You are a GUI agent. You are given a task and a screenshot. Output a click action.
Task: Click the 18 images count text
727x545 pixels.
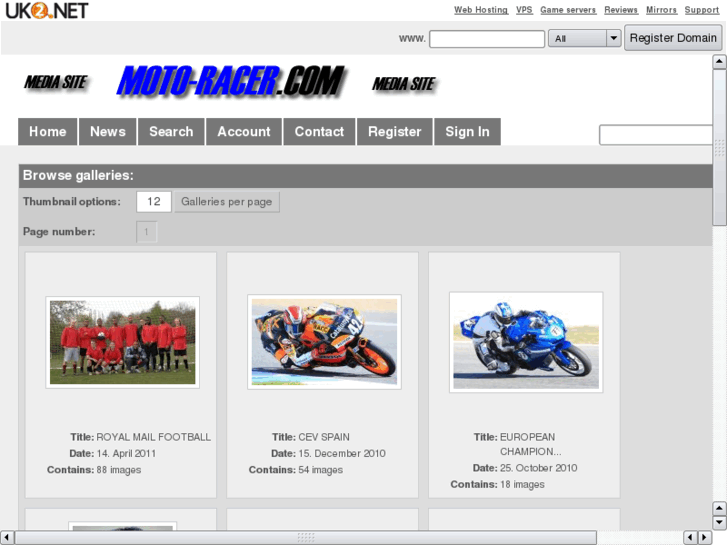(523, 484)
